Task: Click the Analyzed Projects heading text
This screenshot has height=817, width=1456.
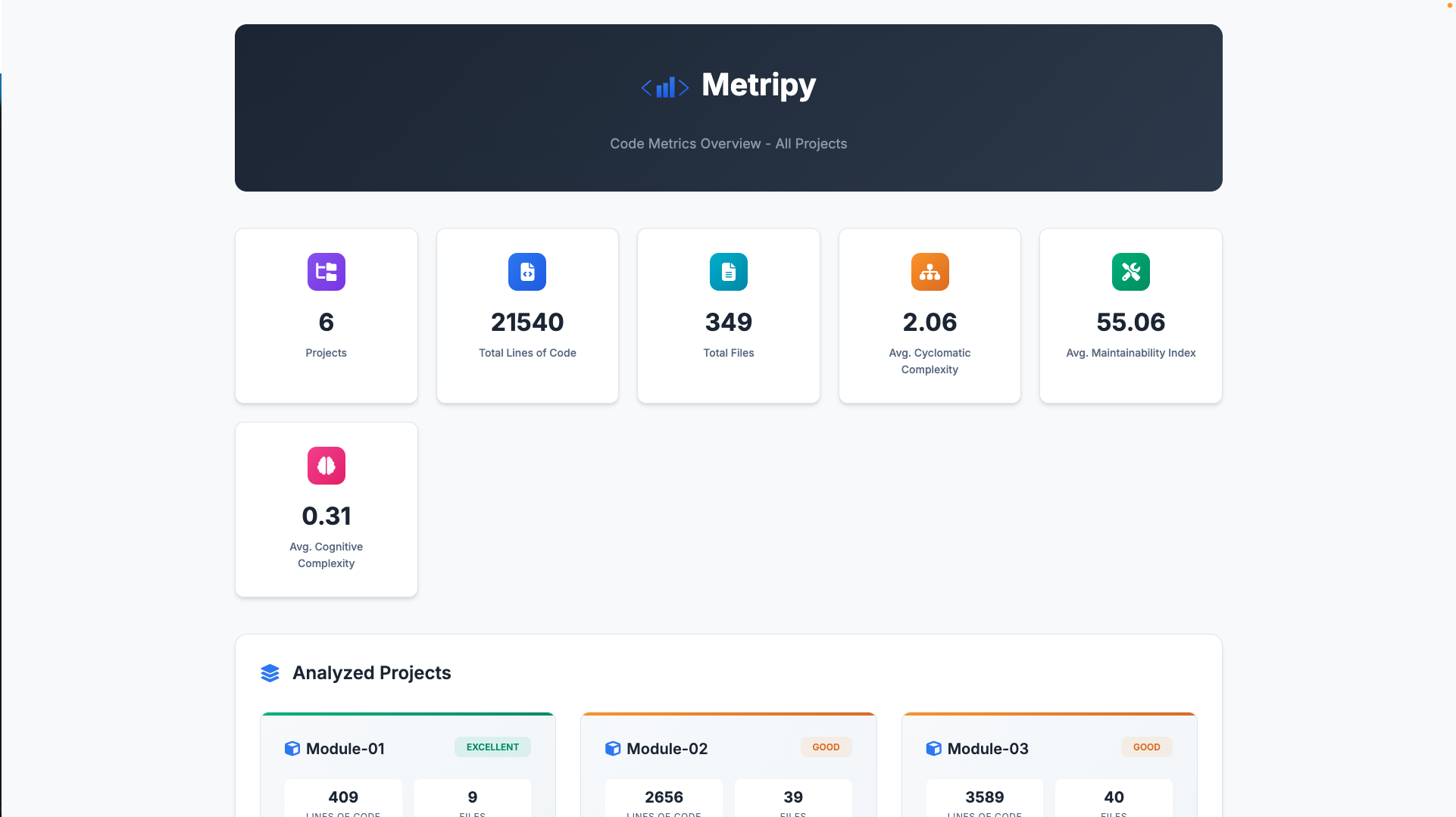Action: pyautogui.click(x=372, y=672)
